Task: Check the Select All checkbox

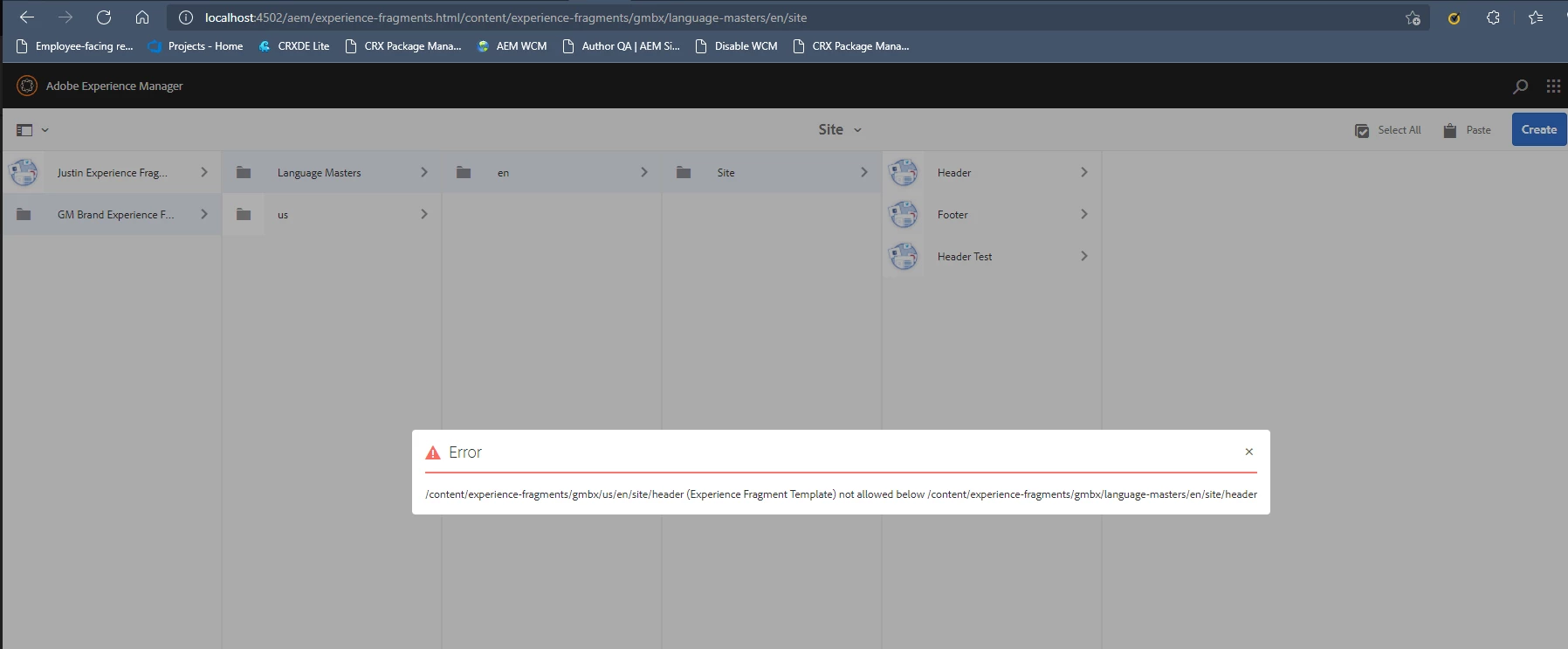Action: (1362, 130)
